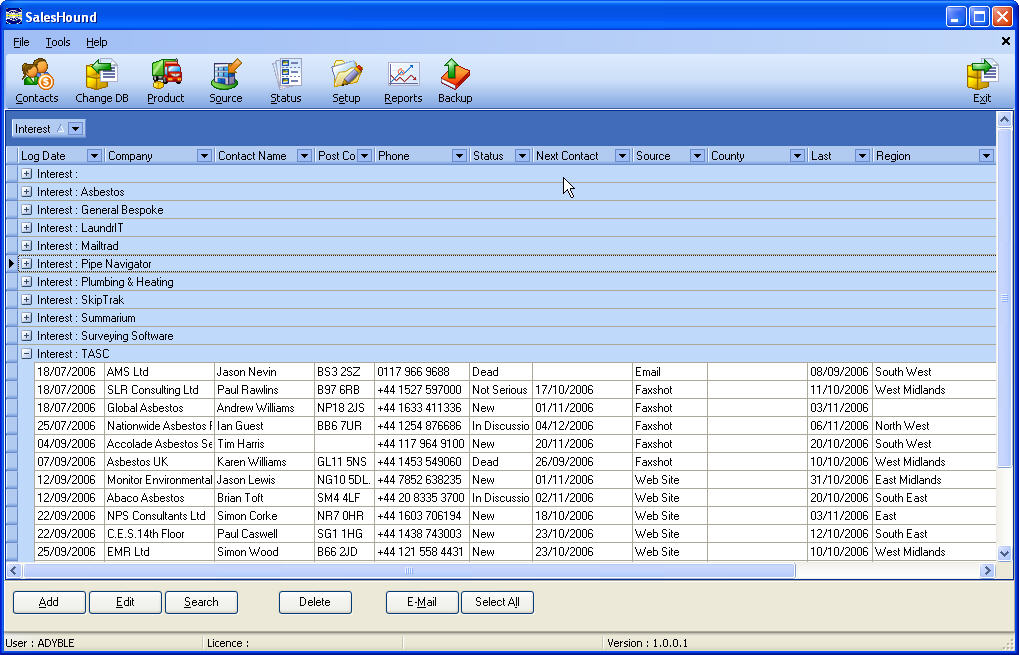This screenshot has width=1019, height=655.
Task: Select the Asbestos UK company cell
Action: coord(159,462)
